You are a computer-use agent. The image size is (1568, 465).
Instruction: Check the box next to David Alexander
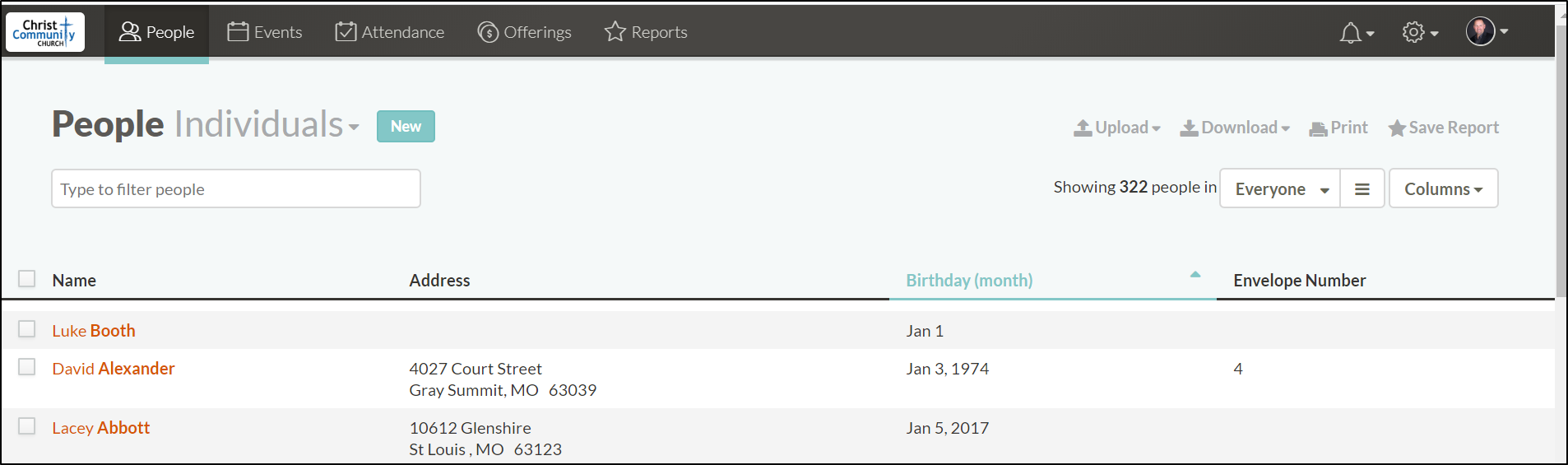(x=27, y=367)
